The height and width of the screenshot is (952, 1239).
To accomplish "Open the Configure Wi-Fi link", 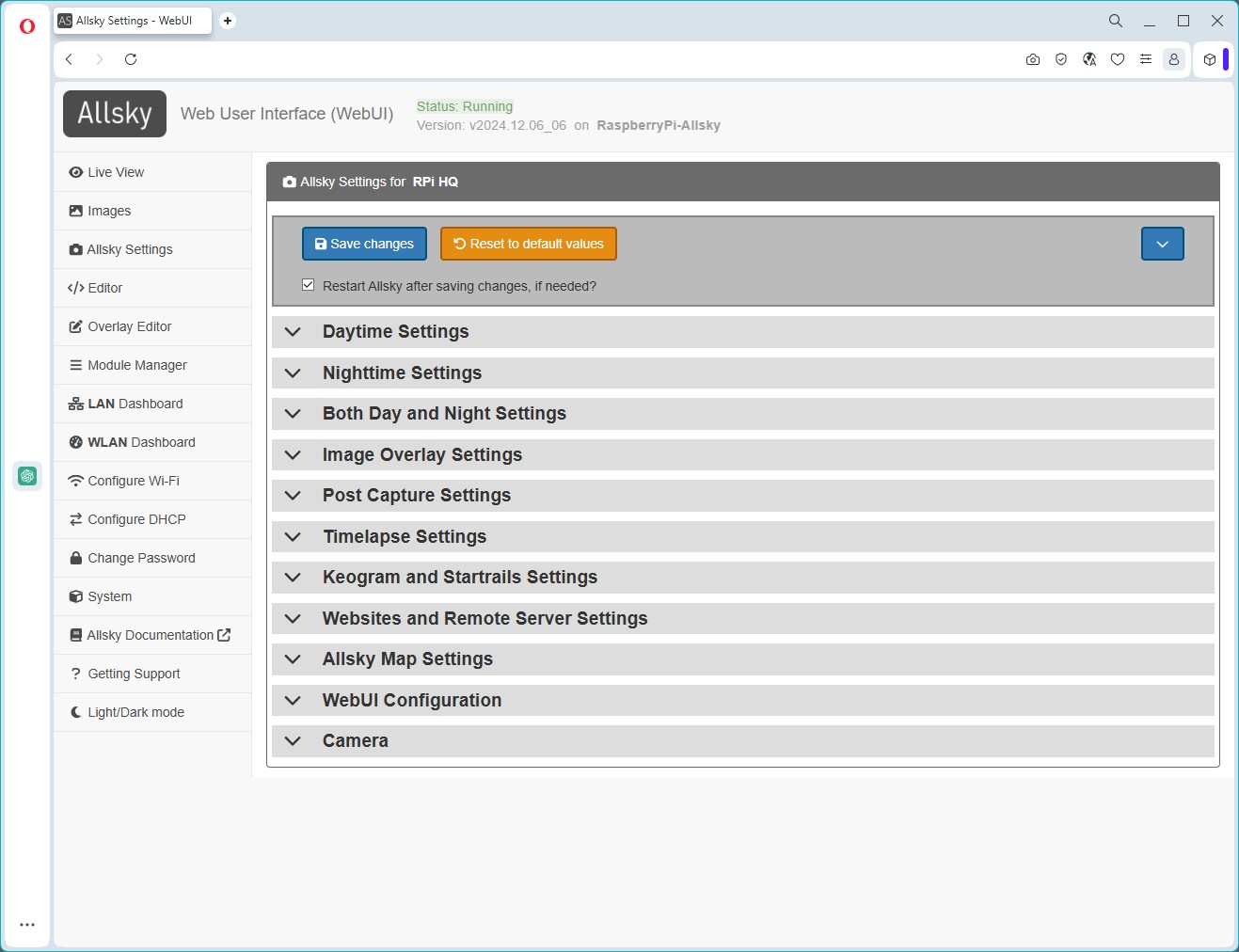I will [x=152, y=481].
